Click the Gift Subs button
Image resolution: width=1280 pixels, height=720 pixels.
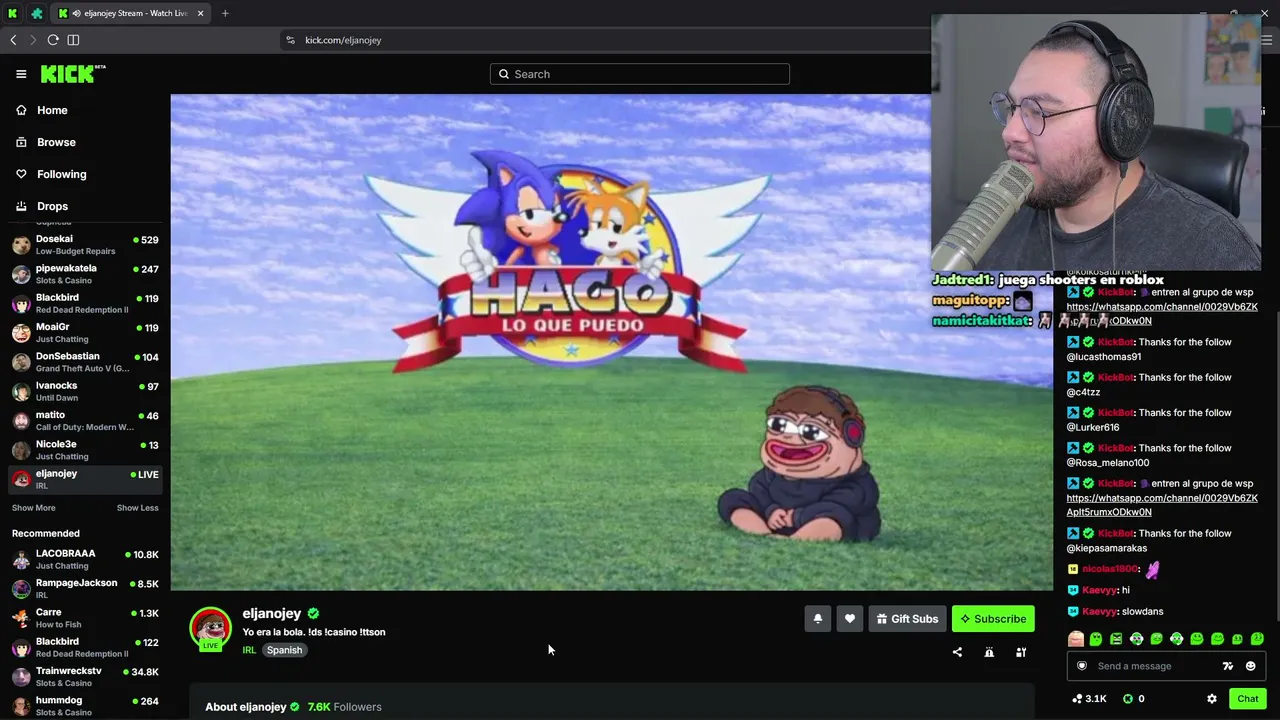click(x=907, y=619)
